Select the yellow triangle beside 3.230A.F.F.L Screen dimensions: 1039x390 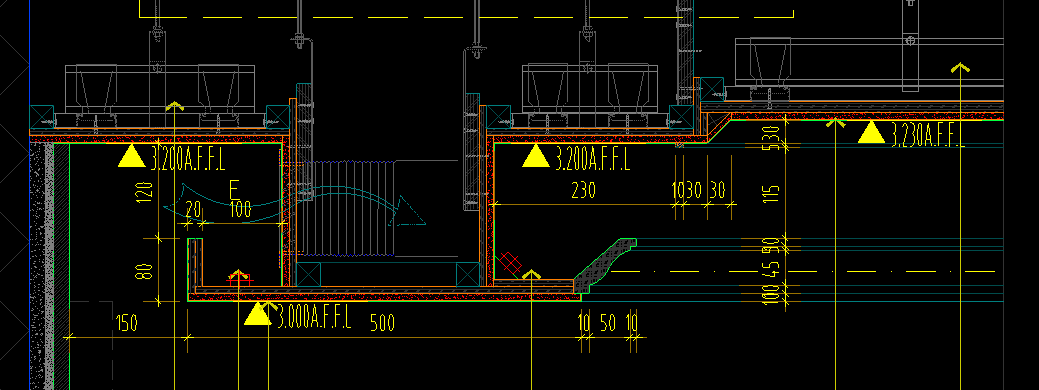pyautogui.click(x=871, y=132)
